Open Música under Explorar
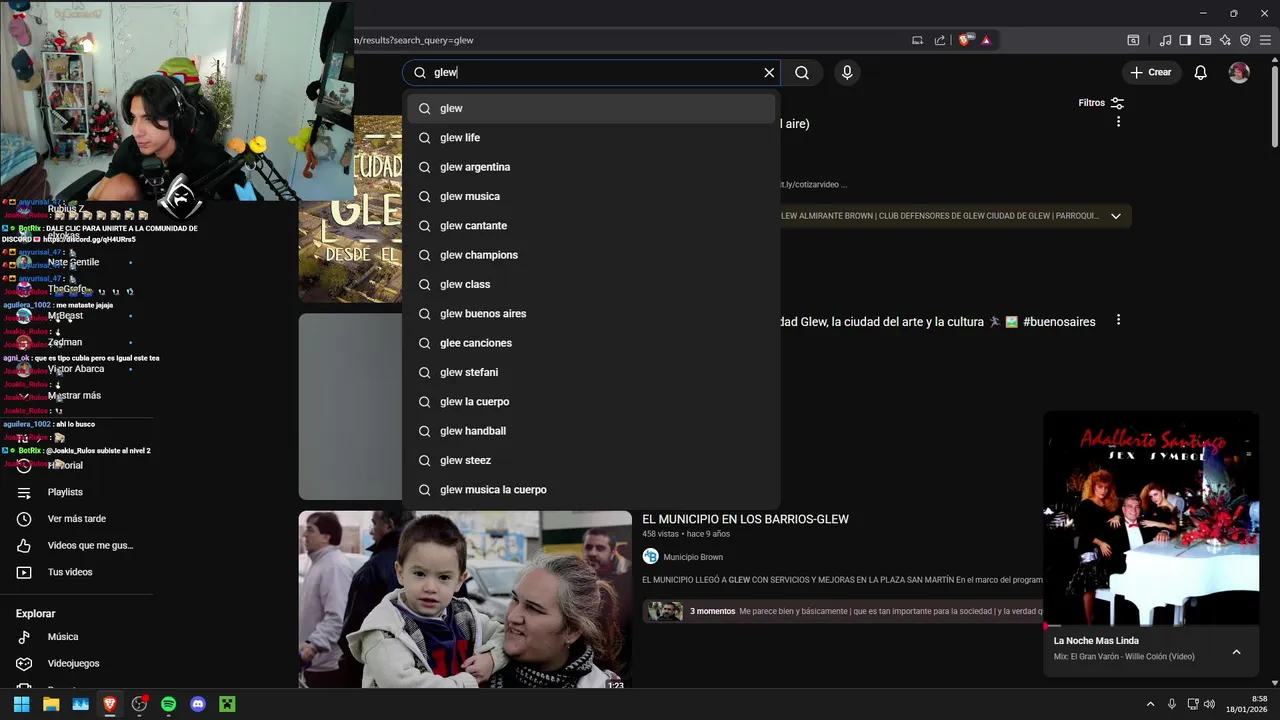 coord(63,637)
